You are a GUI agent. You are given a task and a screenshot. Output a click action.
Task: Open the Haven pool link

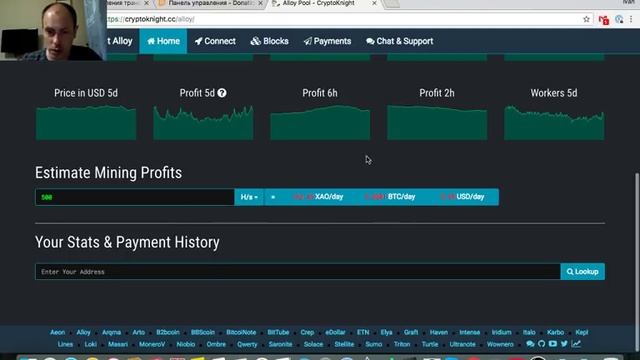tap(439, 332)
